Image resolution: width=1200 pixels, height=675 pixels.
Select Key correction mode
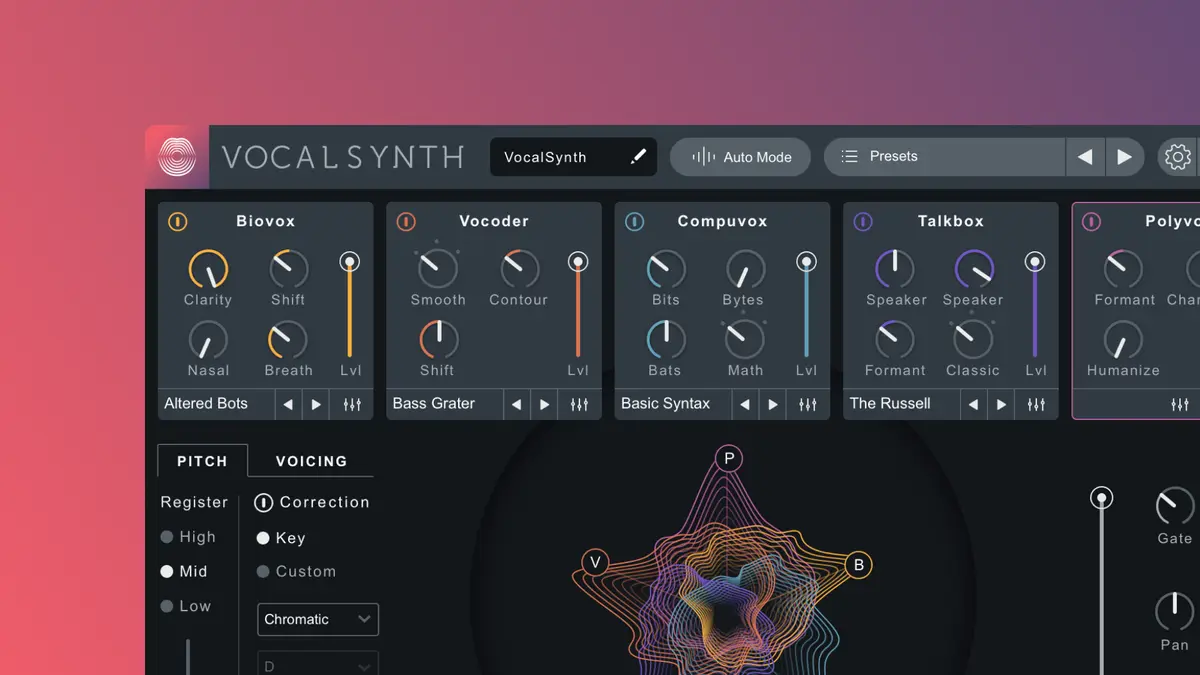click(x=281, y=538)
